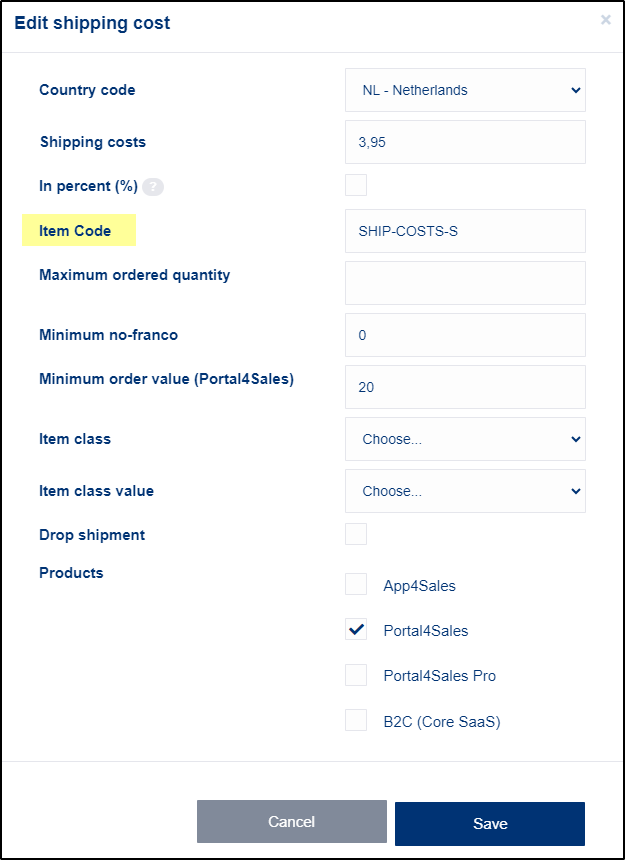625x860 pixels.
Task: Expand the Item class dropdown
Action: pos(465,439)
